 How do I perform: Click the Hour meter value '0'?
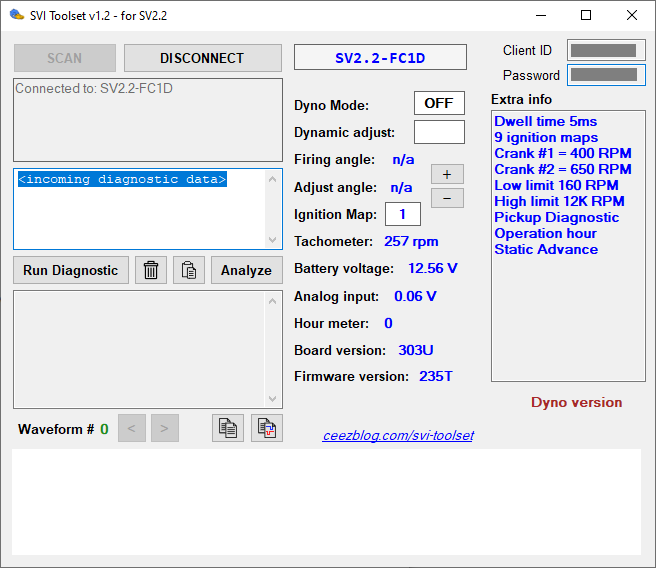coord(388,323)
